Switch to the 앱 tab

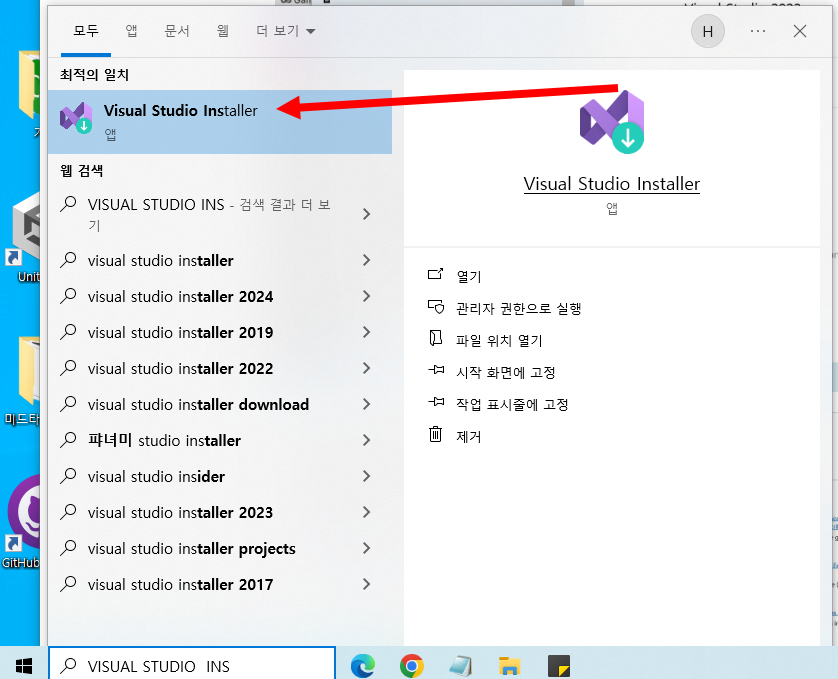click(x=131, y=31)
